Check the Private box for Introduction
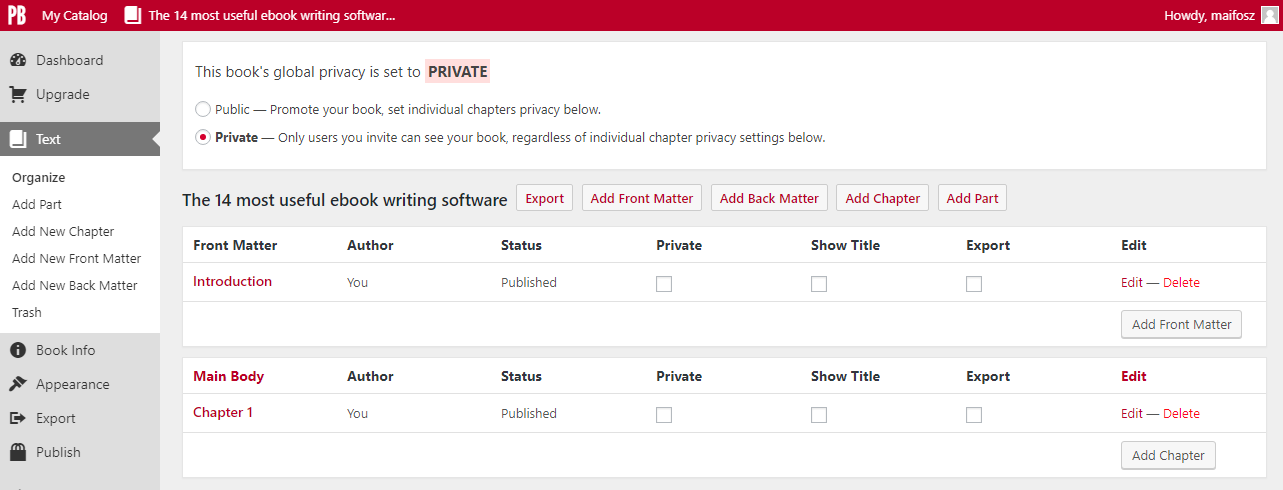This screenshot has width=1283, height=490. [x=664, y=284]
